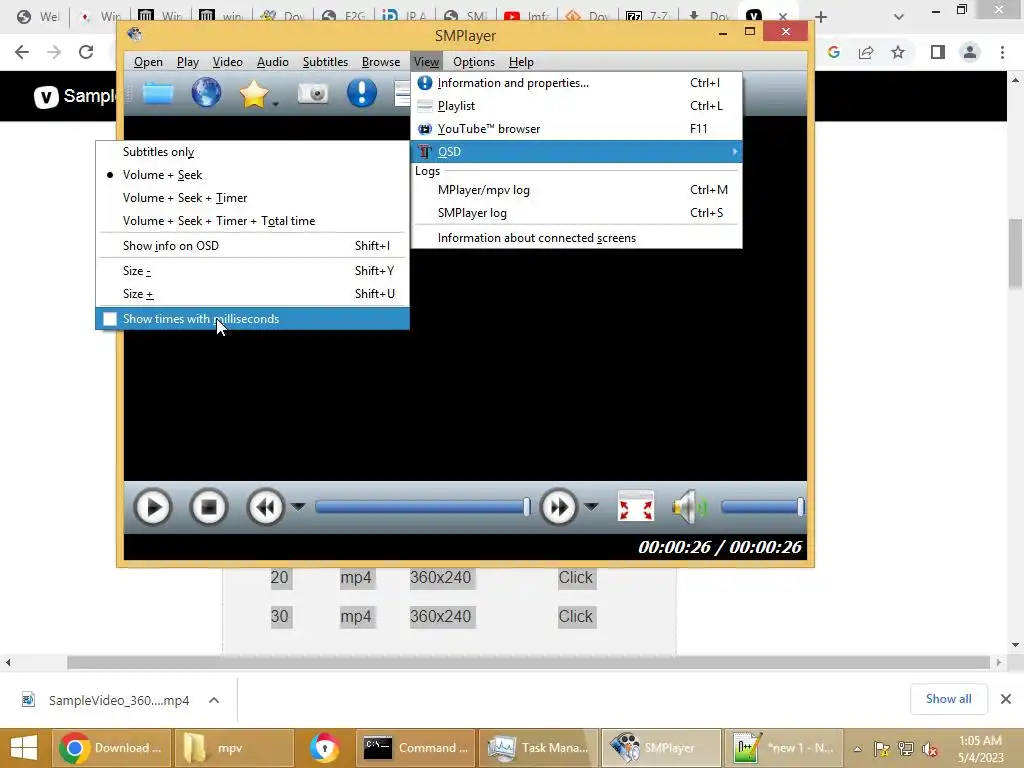Bookmark page with star icon in Chrome
This screenshot has height=768, width=1024.
click(898, 52)
